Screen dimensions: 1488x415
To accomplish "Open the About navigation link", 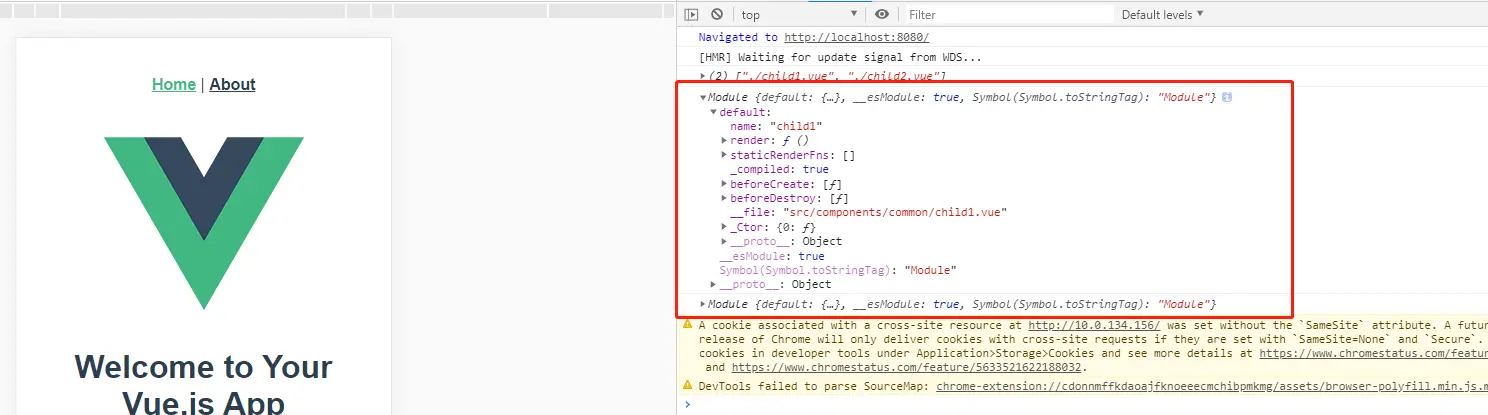I will (x=233, y=84).
